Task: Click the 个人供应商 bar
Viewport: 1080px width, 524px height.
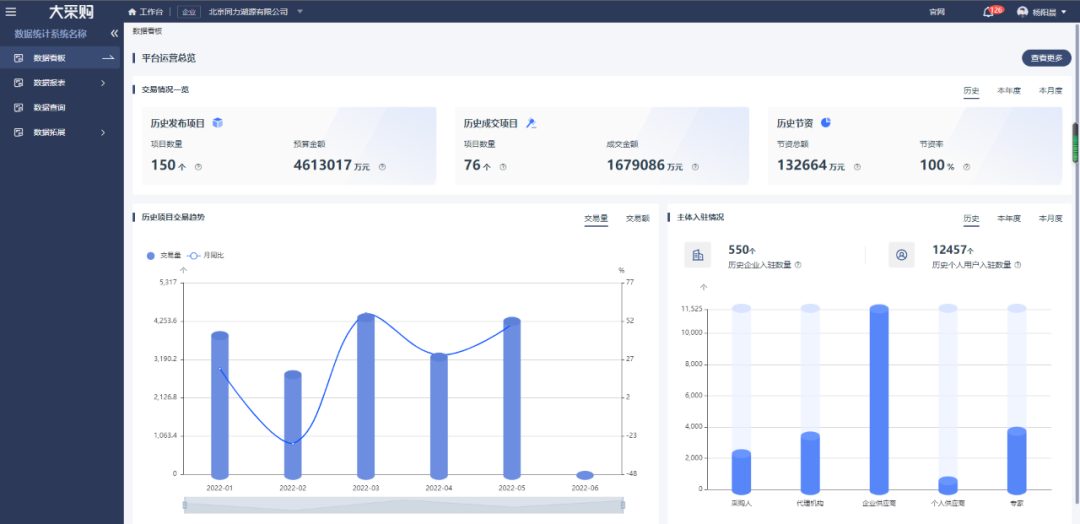Action: pos(948,486)
